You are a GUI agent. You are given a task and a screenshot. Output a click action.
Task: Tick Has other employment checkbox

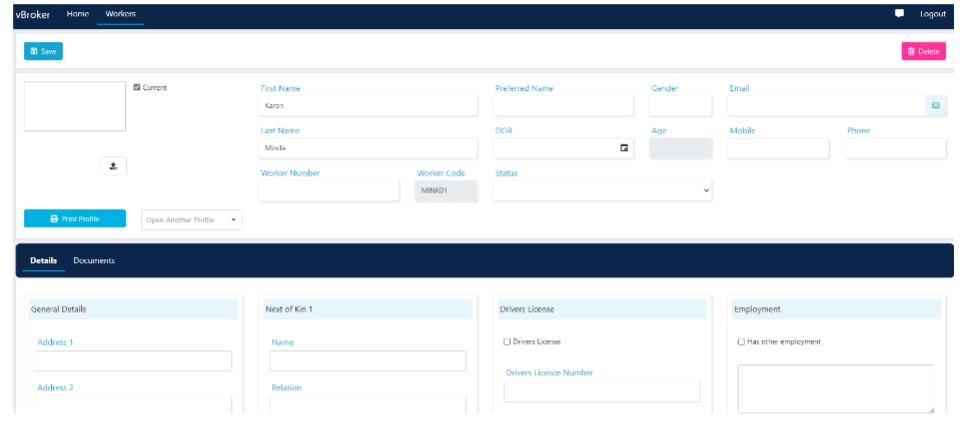(741, 342)
